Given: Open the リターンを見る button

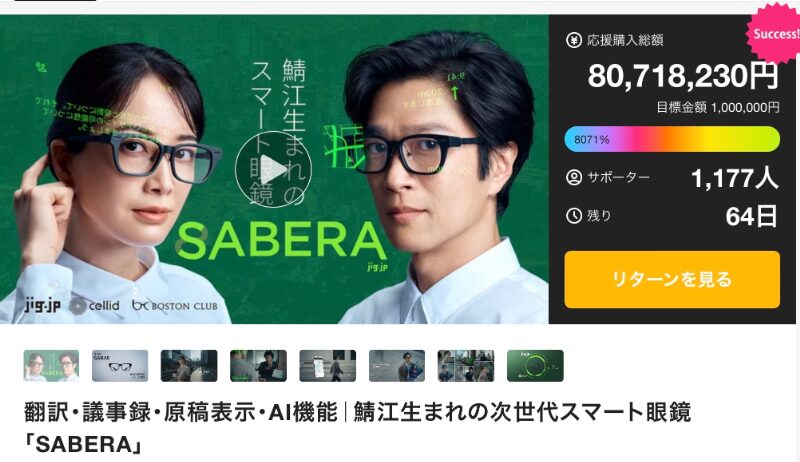Looking at the screenshot, I should pos(672,279).
